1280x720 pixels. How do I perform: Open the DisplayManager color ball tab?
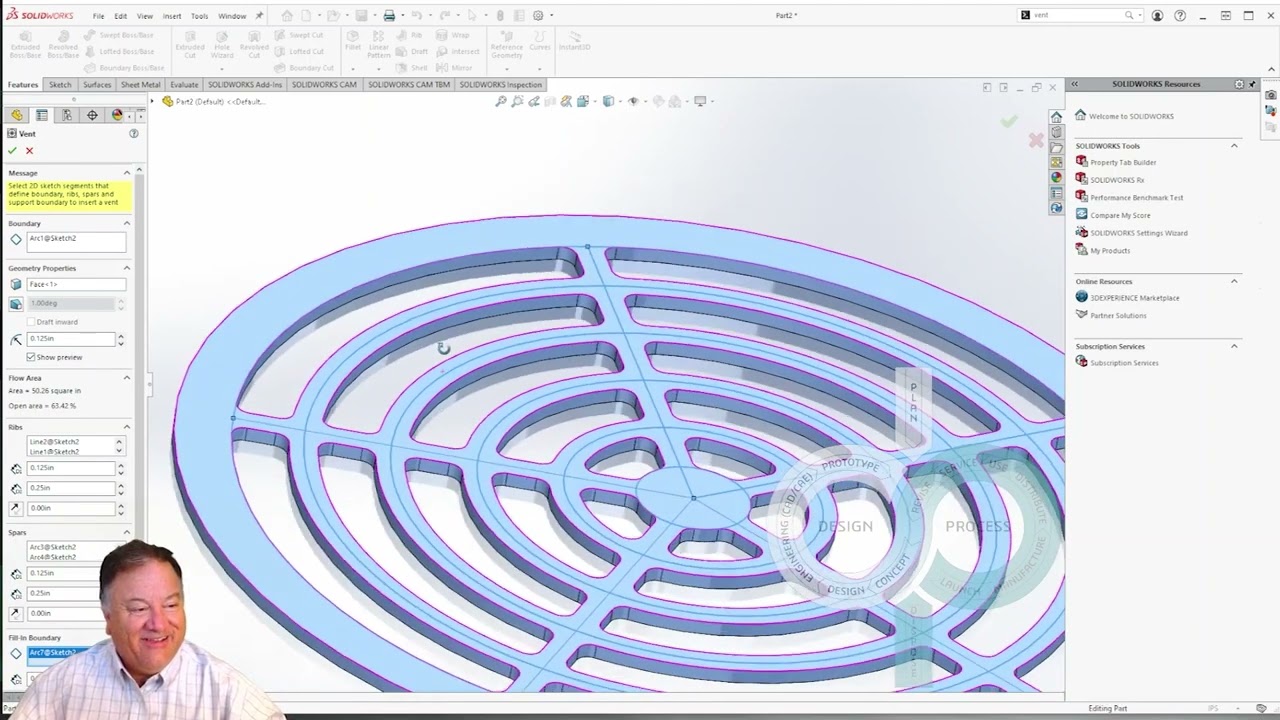click(x=117, y=115)
